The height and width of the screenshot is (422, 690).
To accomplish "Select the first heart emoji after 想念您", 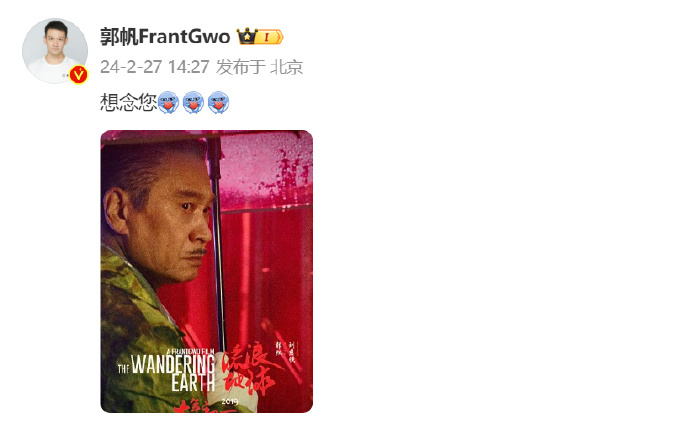I will click(168, 103).
